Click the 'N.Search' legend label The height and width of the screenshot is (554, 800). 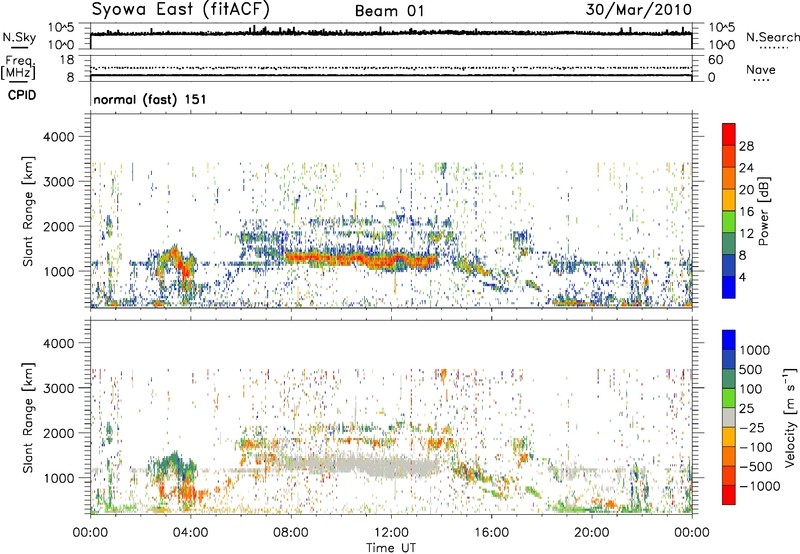coord(772,37)
